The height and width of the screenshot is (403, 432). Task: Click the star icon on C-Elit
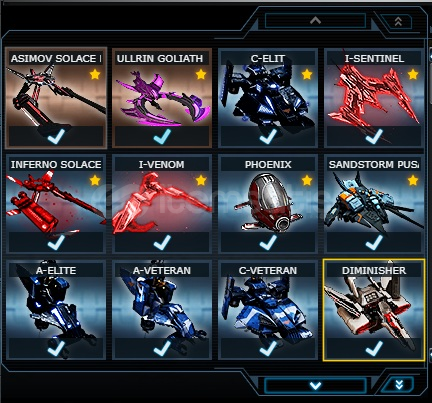point(307,74)
